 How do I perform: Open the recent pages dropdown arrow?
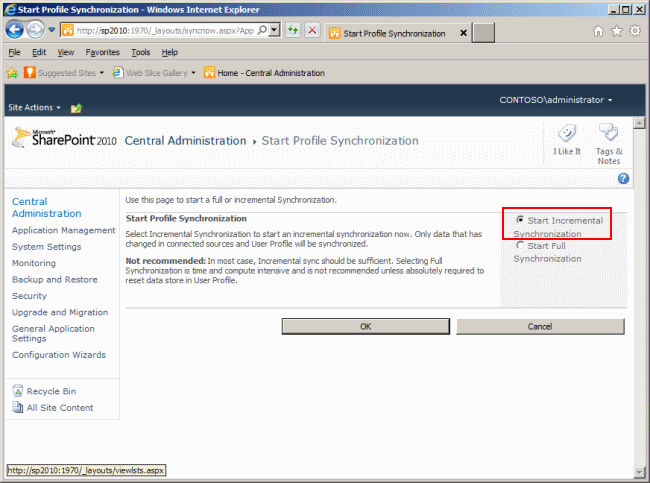(52, 30)
